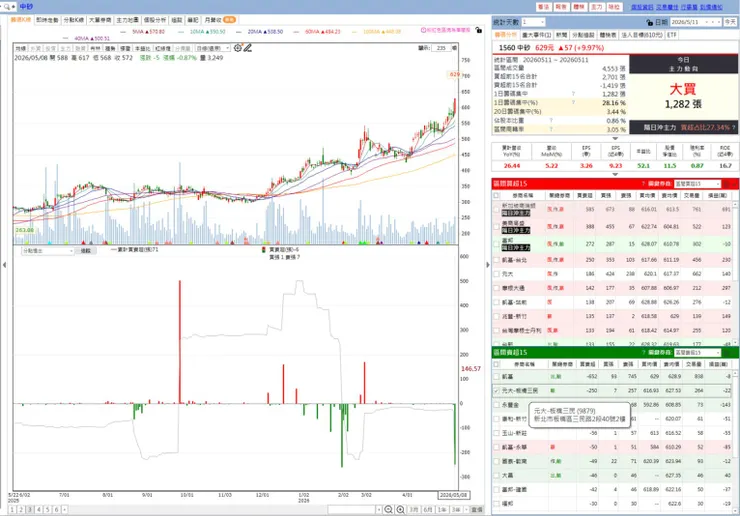Open the 分點進出 dropdown in lower chart
This screenshot has height=516, width=740.
pyautogui.click(x=47, y=251)
